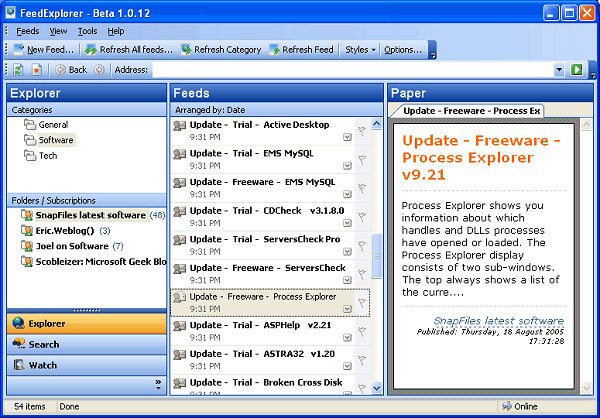
Task: Open the Address bar dropdown arrow
Action: [559, 70]
